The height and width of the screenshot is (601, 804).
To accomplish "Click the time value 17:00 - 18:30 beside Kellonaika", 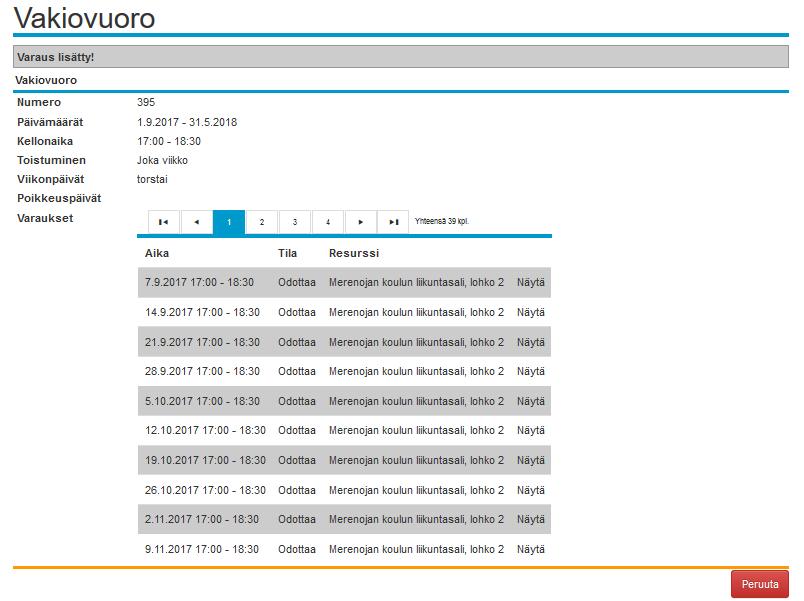I will (169, 142).
